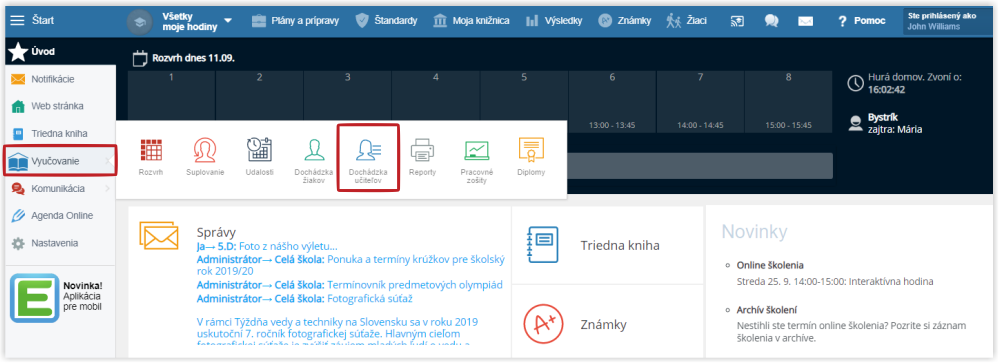Select Vyučovanie in sidebar

point(61,161)
